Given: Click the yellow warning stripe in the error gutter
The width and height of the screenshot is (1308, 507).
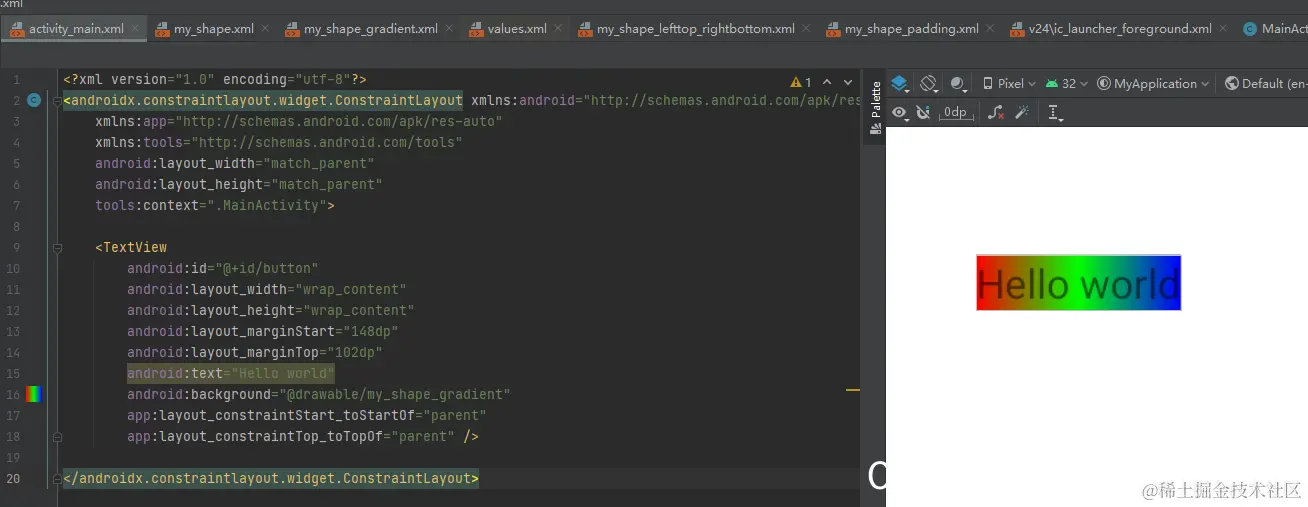Looking at the screenshot, I should click(x=853, y=389).
